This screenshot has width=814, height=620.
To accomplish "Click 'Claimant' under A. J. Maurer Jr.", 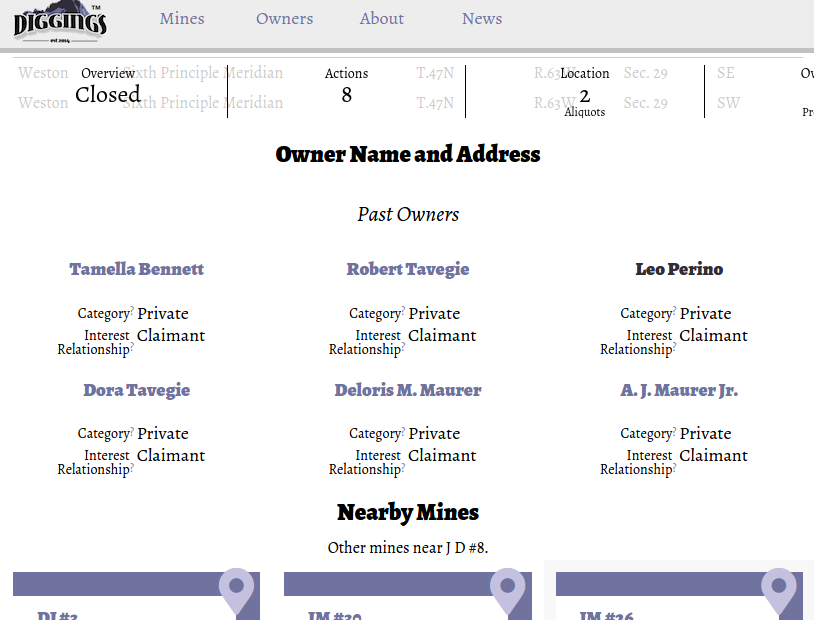I will coord(713,455).
